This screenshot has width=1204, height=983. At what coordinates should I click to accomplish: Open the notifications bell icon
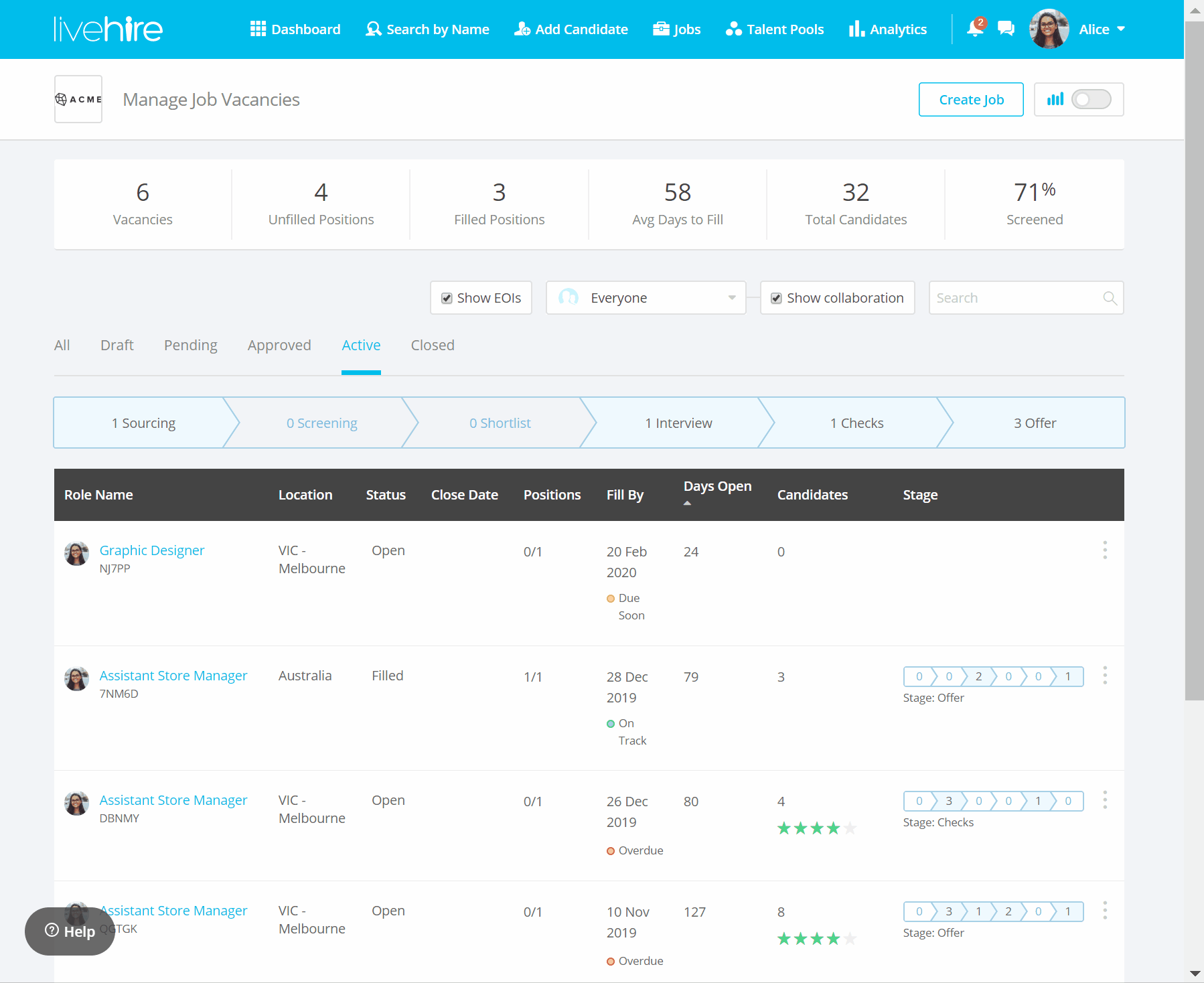pos(974,29)
